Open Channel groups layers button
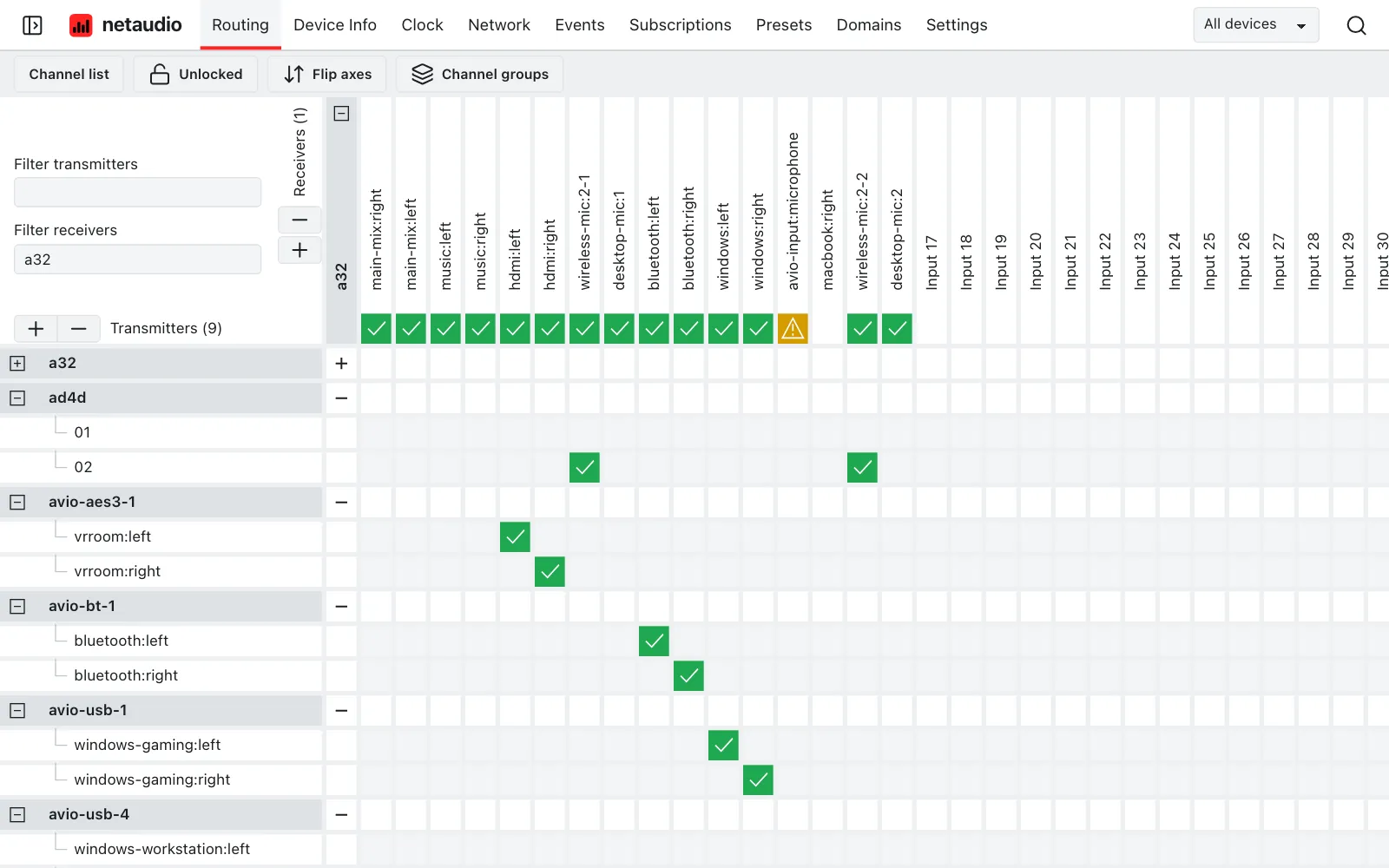This screenshot has height=868, width=1389. click(479, 75)
